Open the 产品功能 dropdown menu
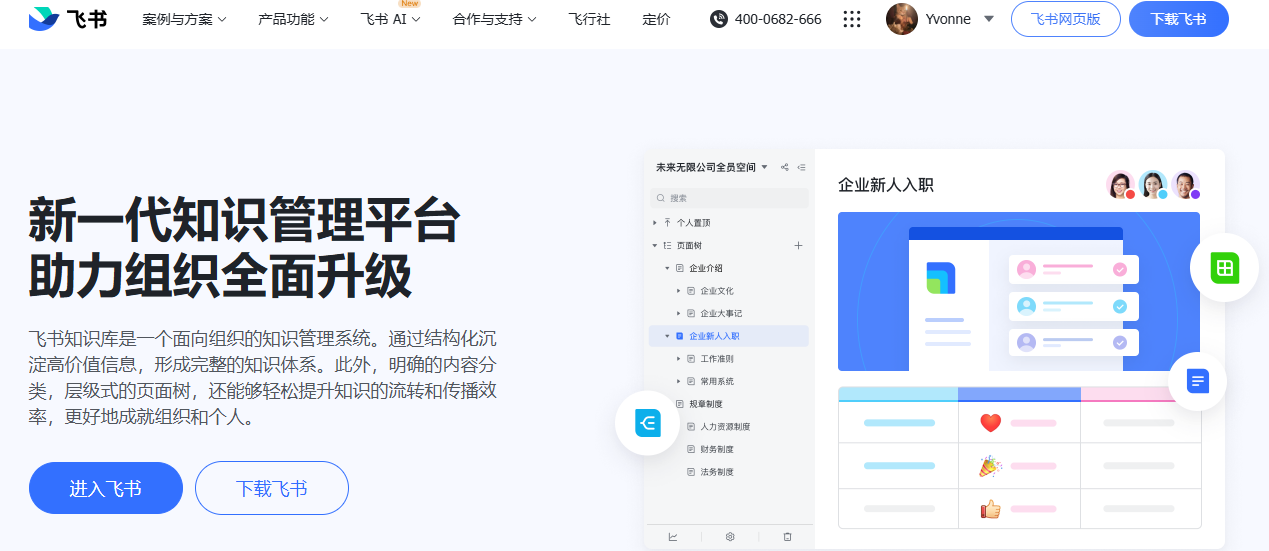Viewport: 1269px width, 551px height. coord(294,19)
